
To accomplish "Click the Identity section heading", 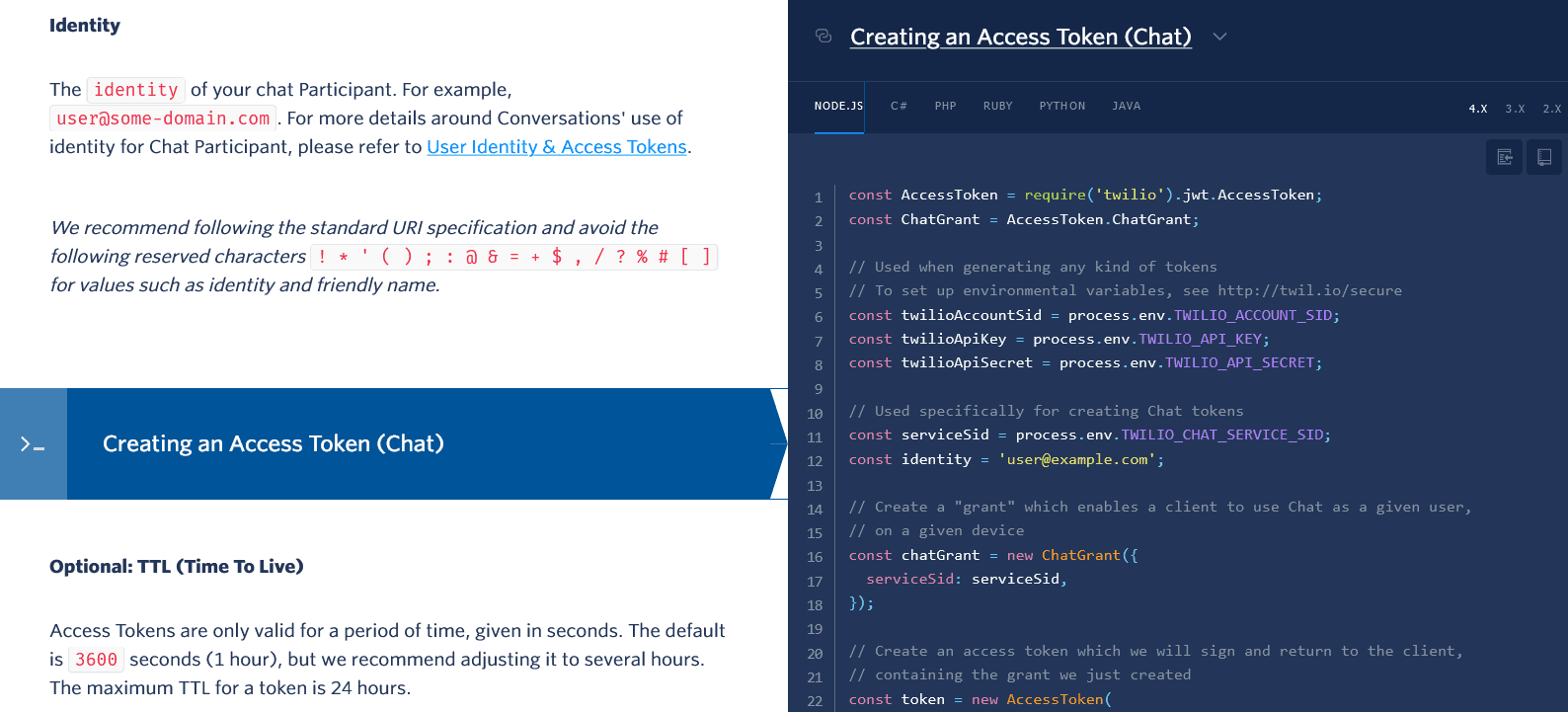I will click(x=85, y=26).
